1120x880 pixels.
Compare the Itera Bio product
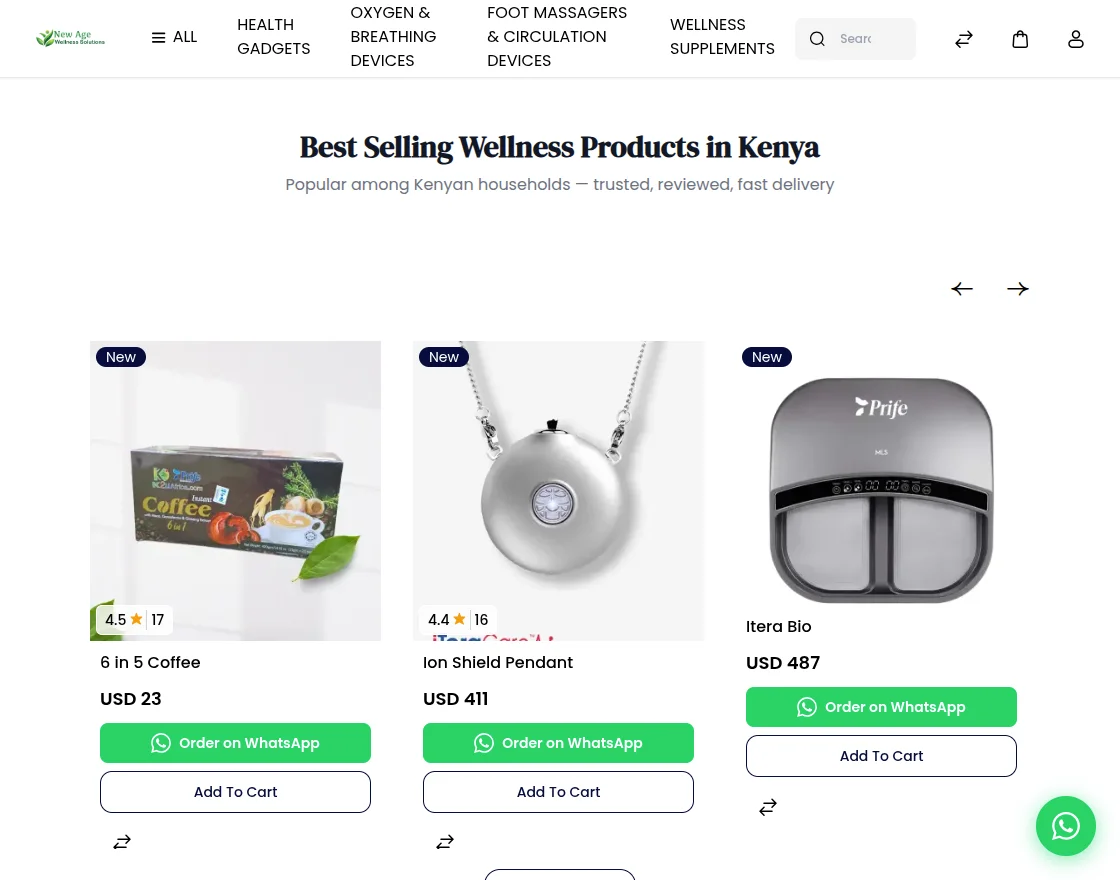pos(768,807)
